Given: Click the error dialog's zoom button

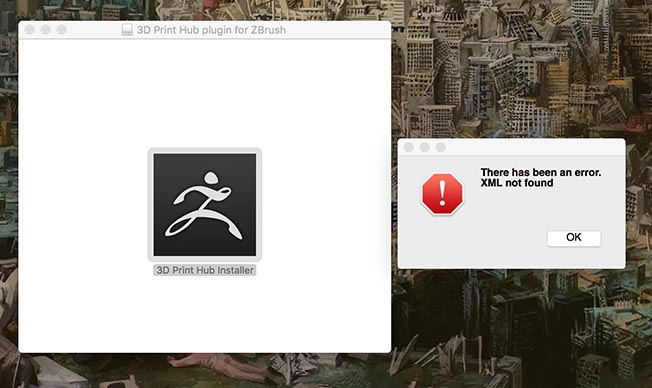Looking at the screenshot, I should click(x=441, y=147).
